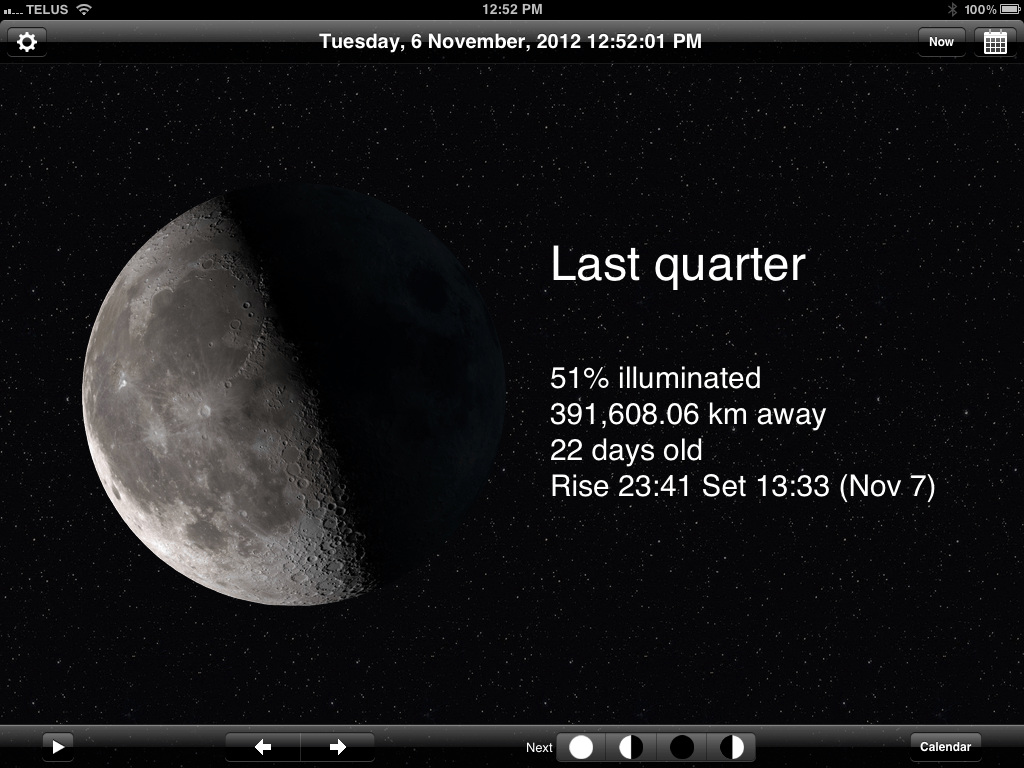Jump to next right-lit half moon icon
This screenshot has height=768, width=1024.
732,747
